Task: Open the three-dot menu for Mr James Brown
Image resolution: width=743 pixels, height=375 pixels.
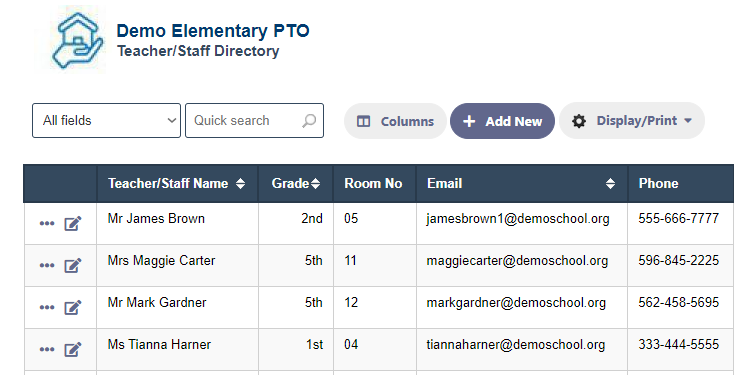Action: [46, 223]
